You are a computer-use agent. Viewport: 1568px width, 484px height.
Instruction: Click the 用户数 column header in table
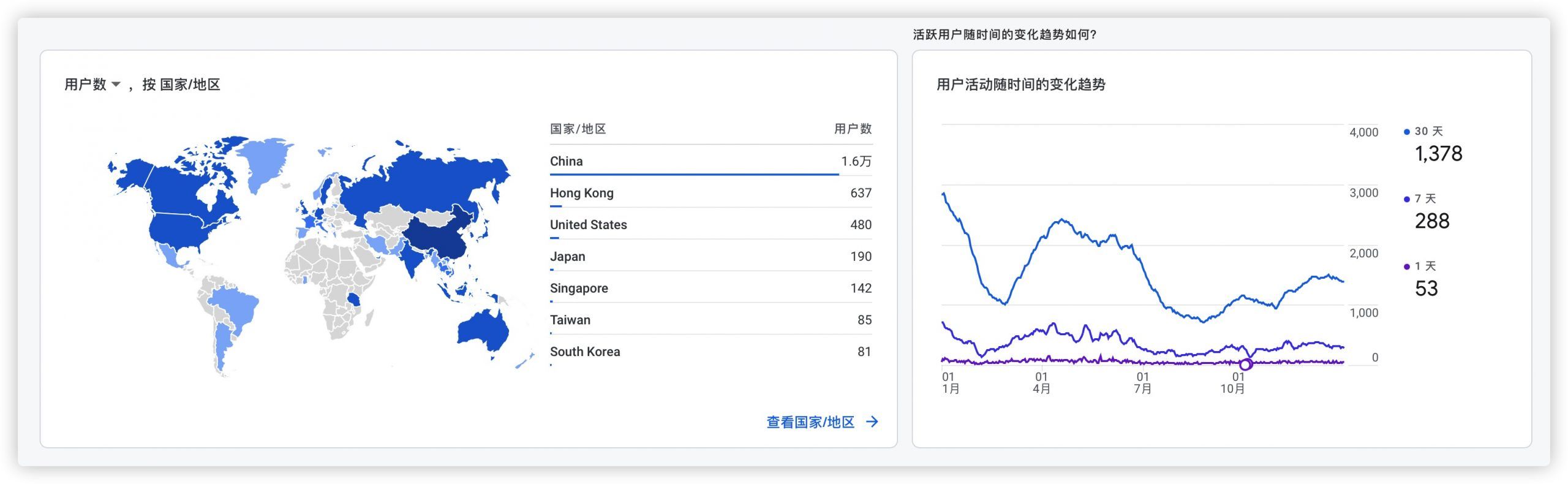click(x=853, y=129)
